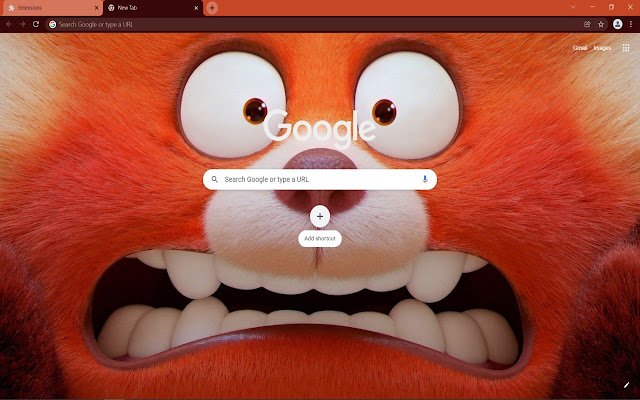Go forward to next page
Viewport: 640px width, 400px height.
tap(22, 24)
